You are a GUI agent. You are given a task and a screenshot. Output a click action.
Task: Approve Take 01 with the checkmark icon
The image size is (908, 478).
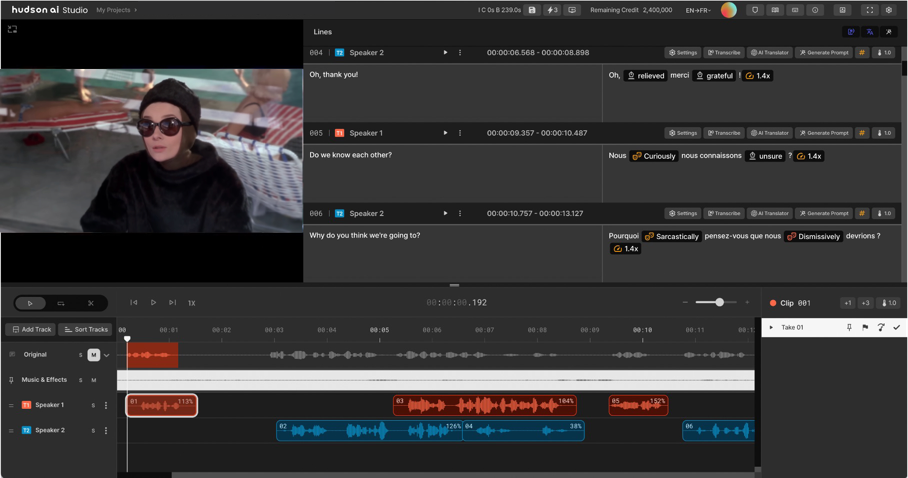(x=897, y=327)
